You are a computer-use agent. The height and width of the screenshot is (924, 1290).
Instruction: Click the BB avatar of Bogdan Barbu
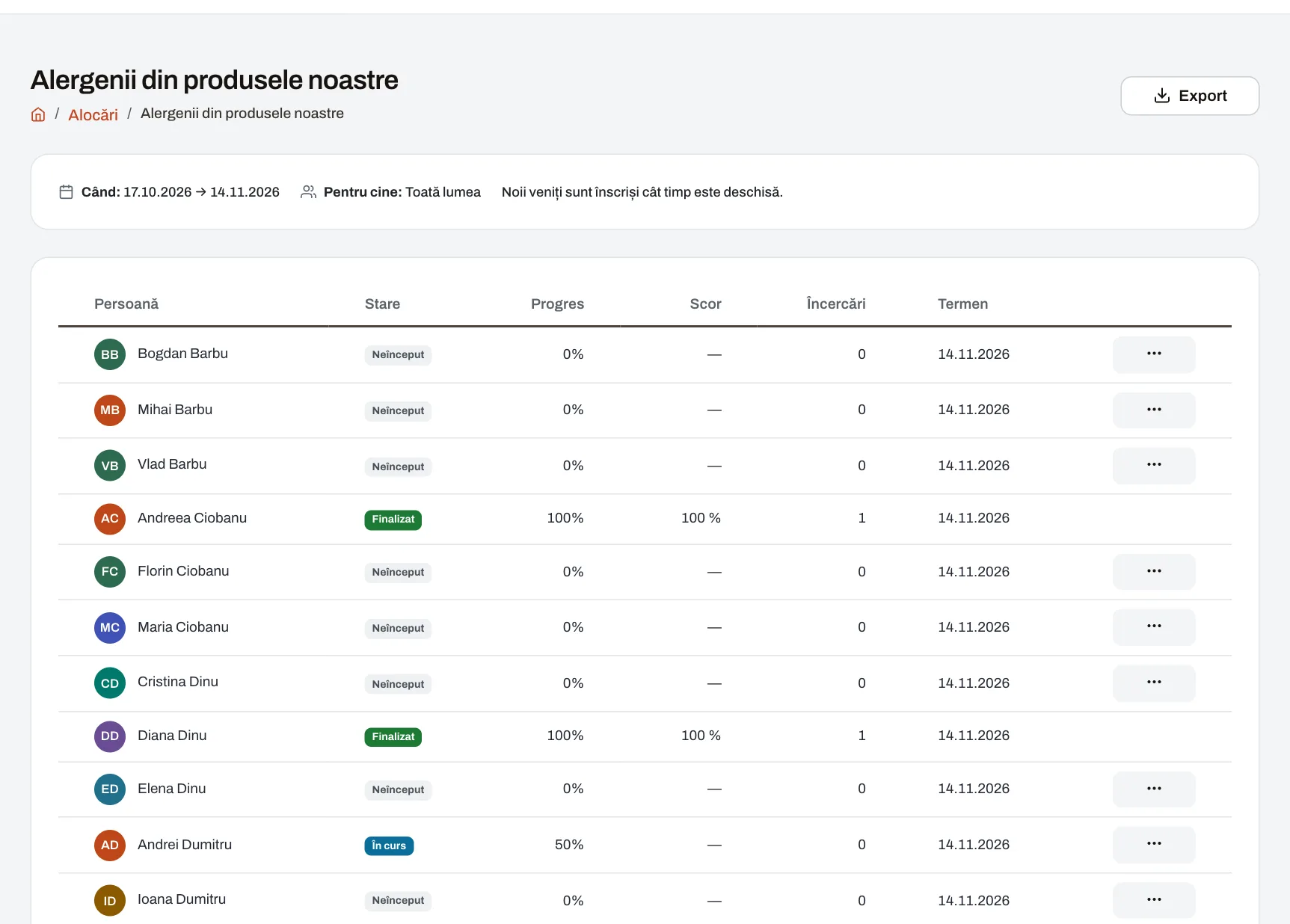pyautogui.click(x=110, y=354)
